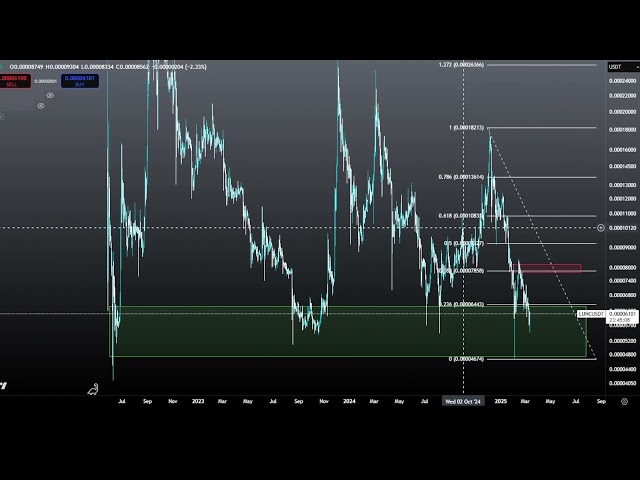Click the TradingView logo at bottom left
Image resolution: width=640 pixels, height=480 pixels.
point(4,385)
